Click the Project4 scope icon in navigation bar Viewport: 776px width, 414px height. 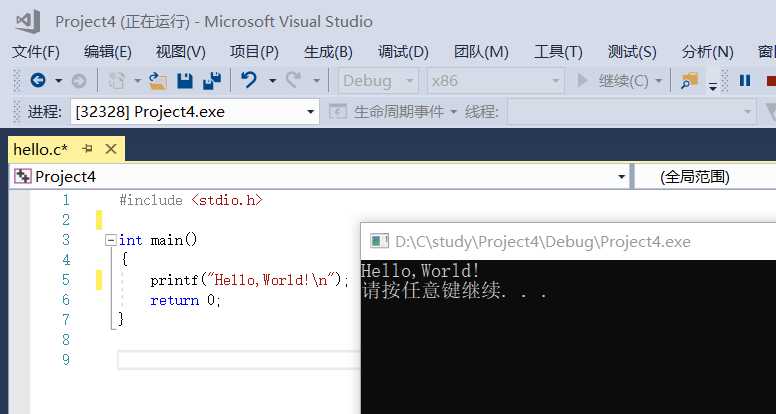(x=23, y=177)
